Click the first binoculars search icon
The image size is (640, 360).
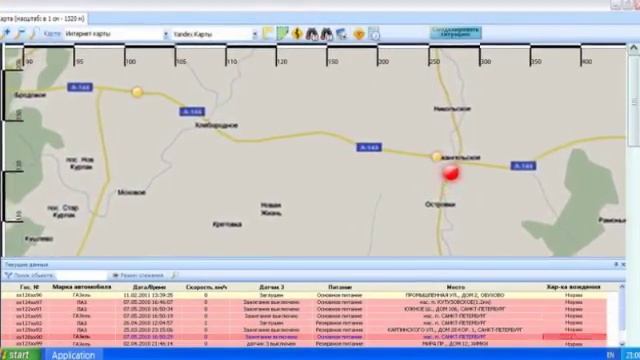point(312,34)
